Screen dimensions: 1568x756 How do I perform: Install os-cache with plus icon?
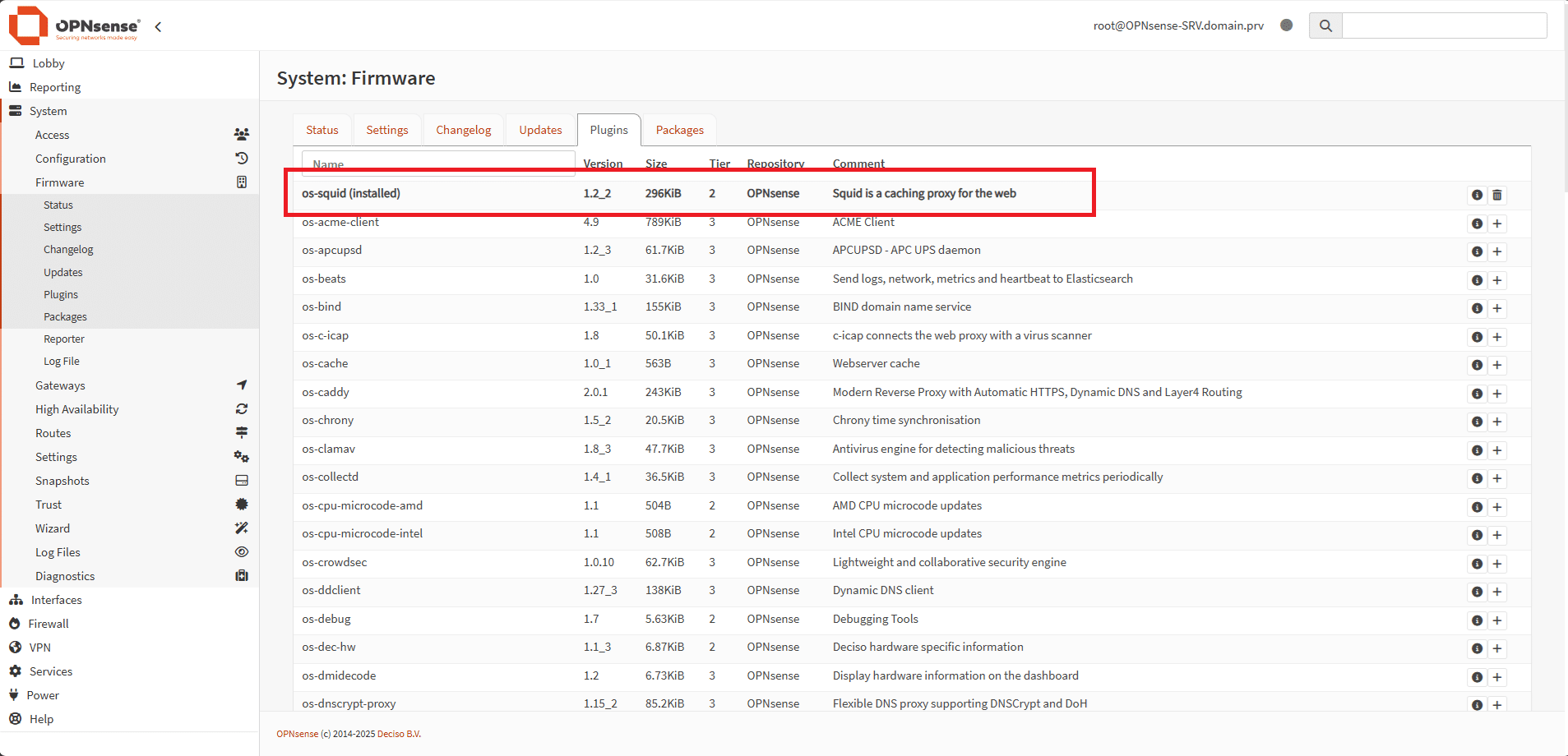pos(1497,365)
